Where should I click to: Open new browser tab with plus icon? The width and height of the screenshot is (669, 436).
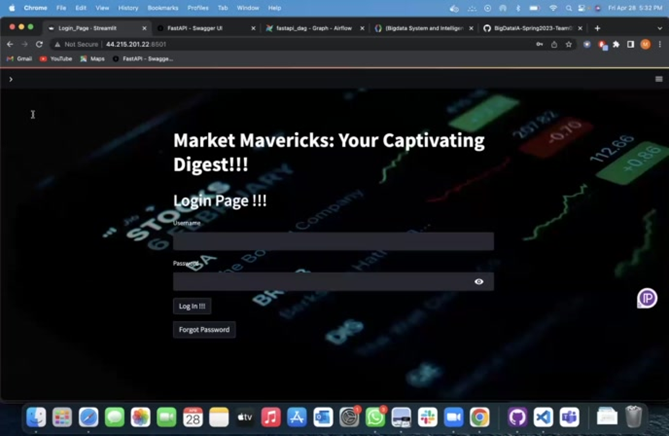597,28
